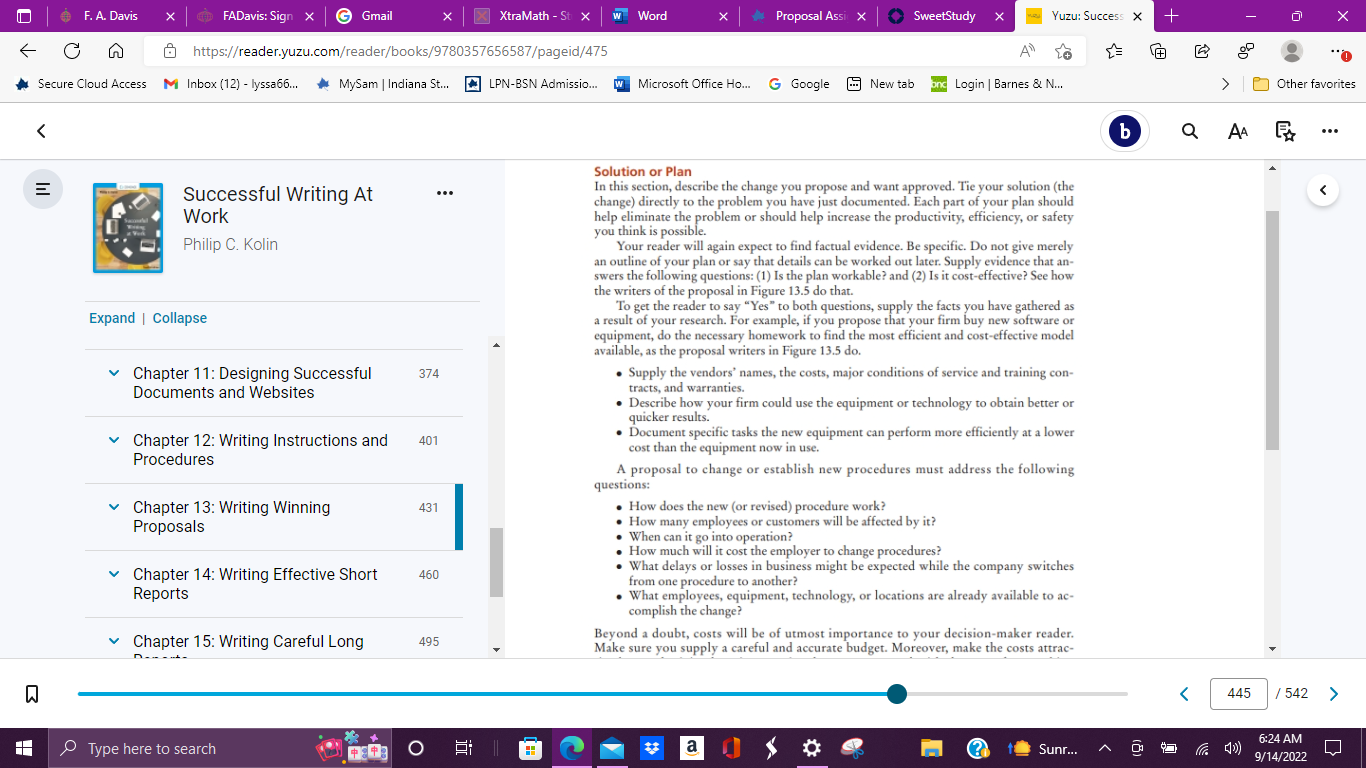
Task: Open Chapter 13: Writing Winning Proposals
Action: [231, 517]
